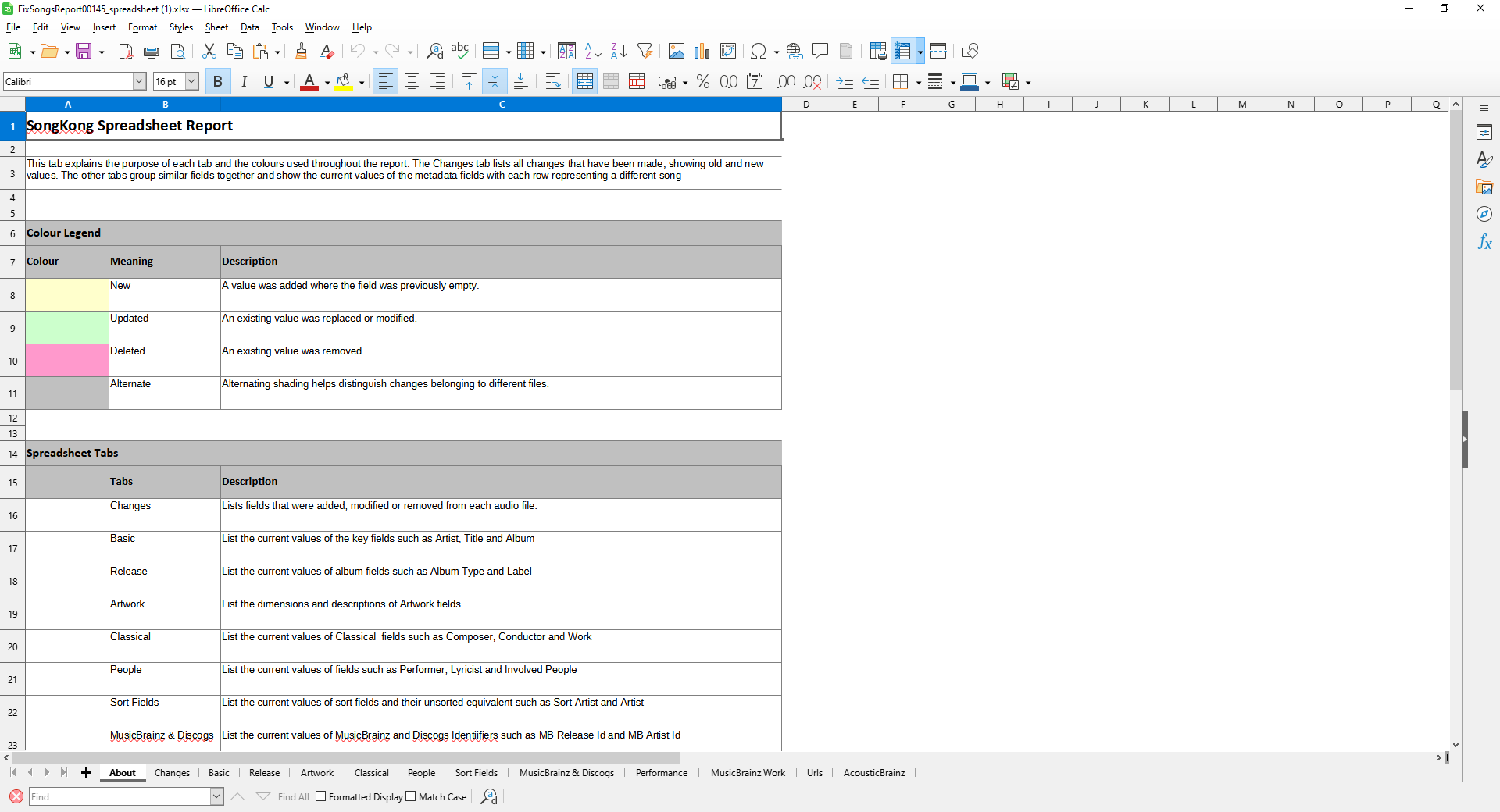Expand Borders dropdown arrow
Viewport: 1500px width, 812px height.
918,83
